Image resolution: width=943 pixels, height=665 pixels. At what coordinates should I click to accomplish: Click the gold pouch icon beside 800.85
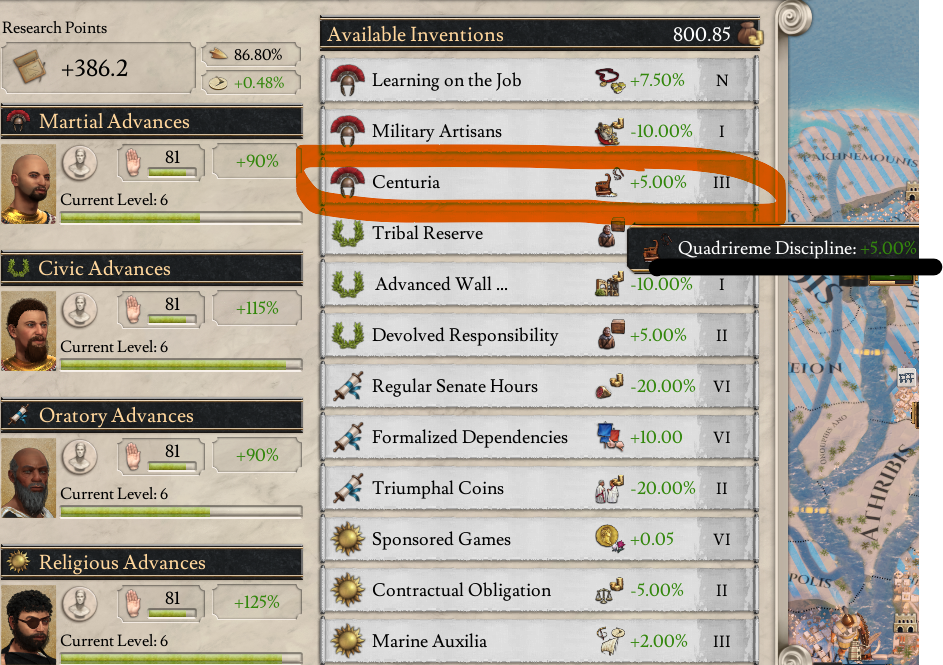click(748, 35)
